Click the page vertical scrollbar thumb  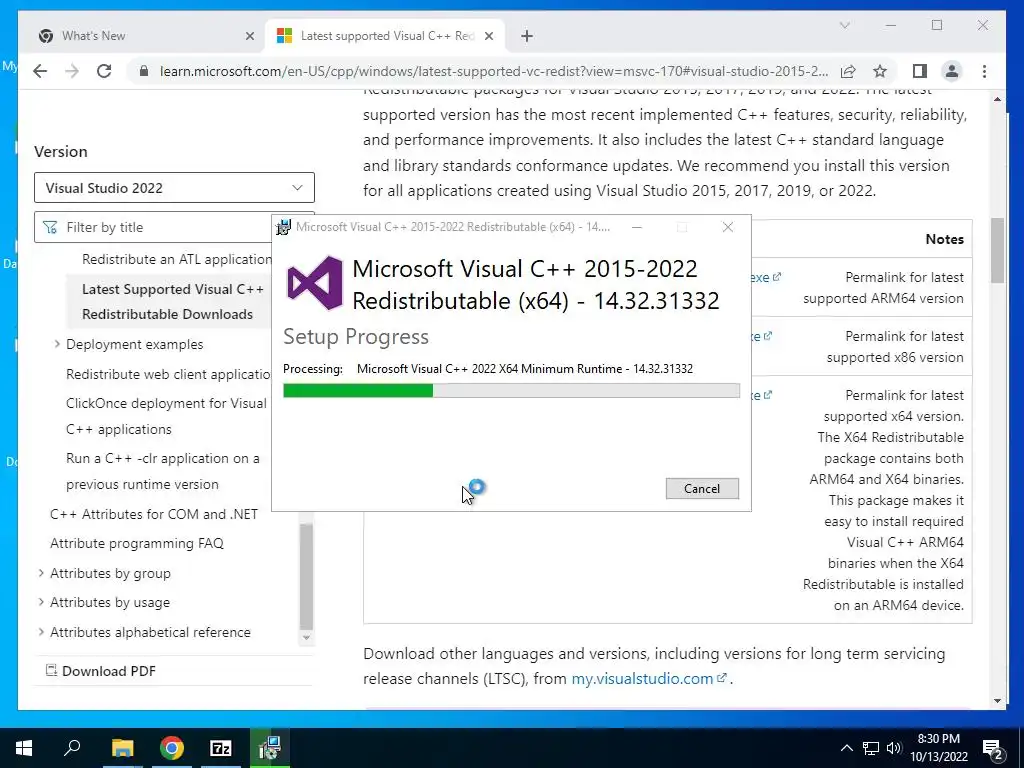point(997,251)
